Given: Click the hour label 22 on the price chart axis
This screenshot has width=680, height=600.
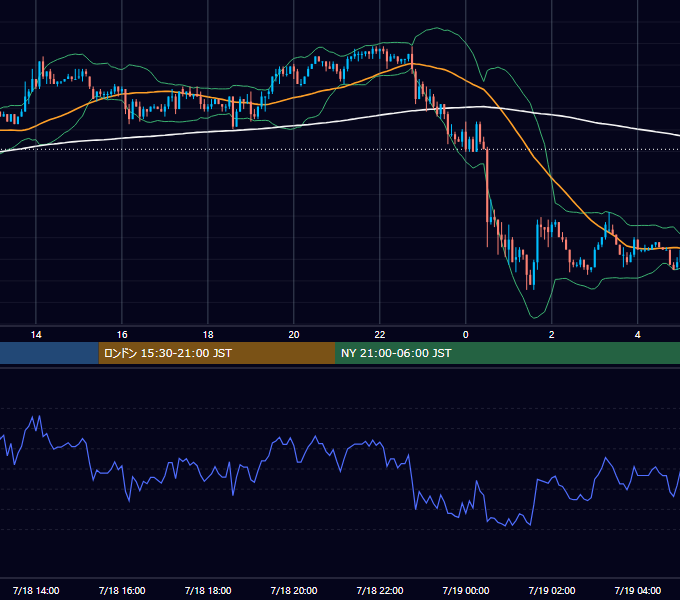Looking at the screenshot, I should (379, 335).
